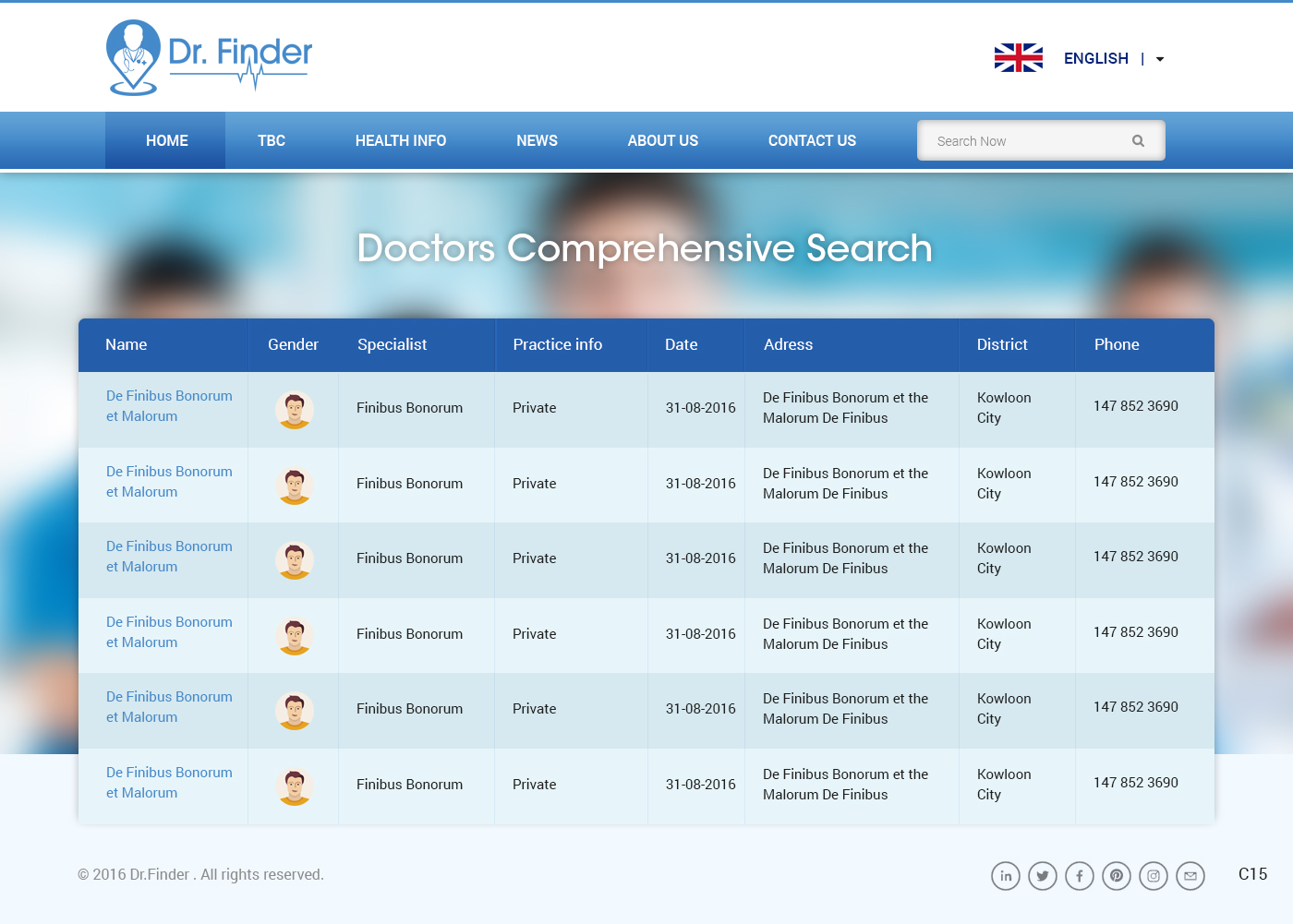Open the Twitter social icon
1293x924 pixels.
tap(1043, 876)
